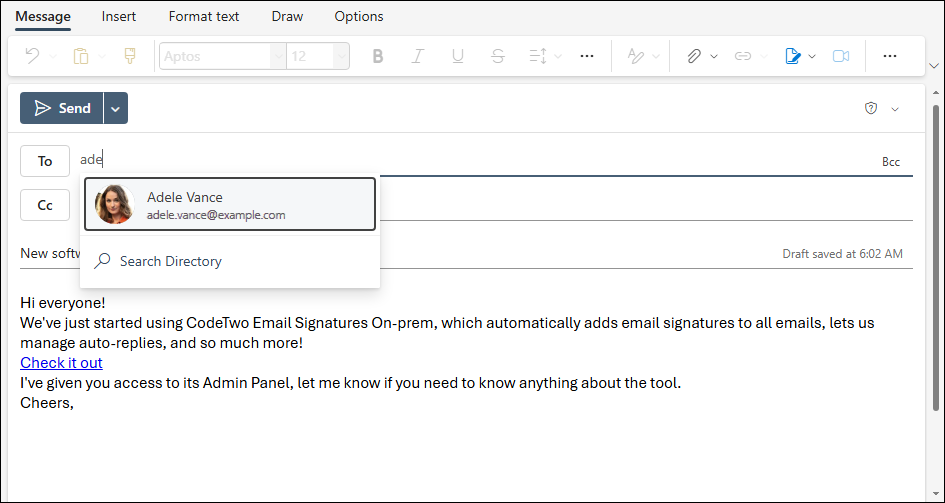Toggle Underline formatting

tap(457, 56)
